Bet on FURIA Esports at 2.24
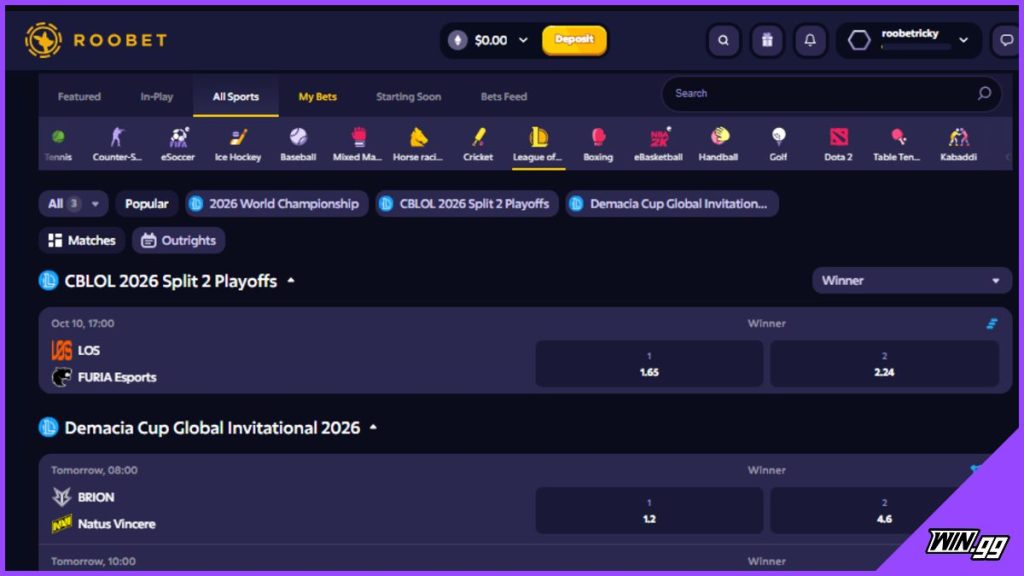This screenshot has width=1024, height=576. click(884, 364)
